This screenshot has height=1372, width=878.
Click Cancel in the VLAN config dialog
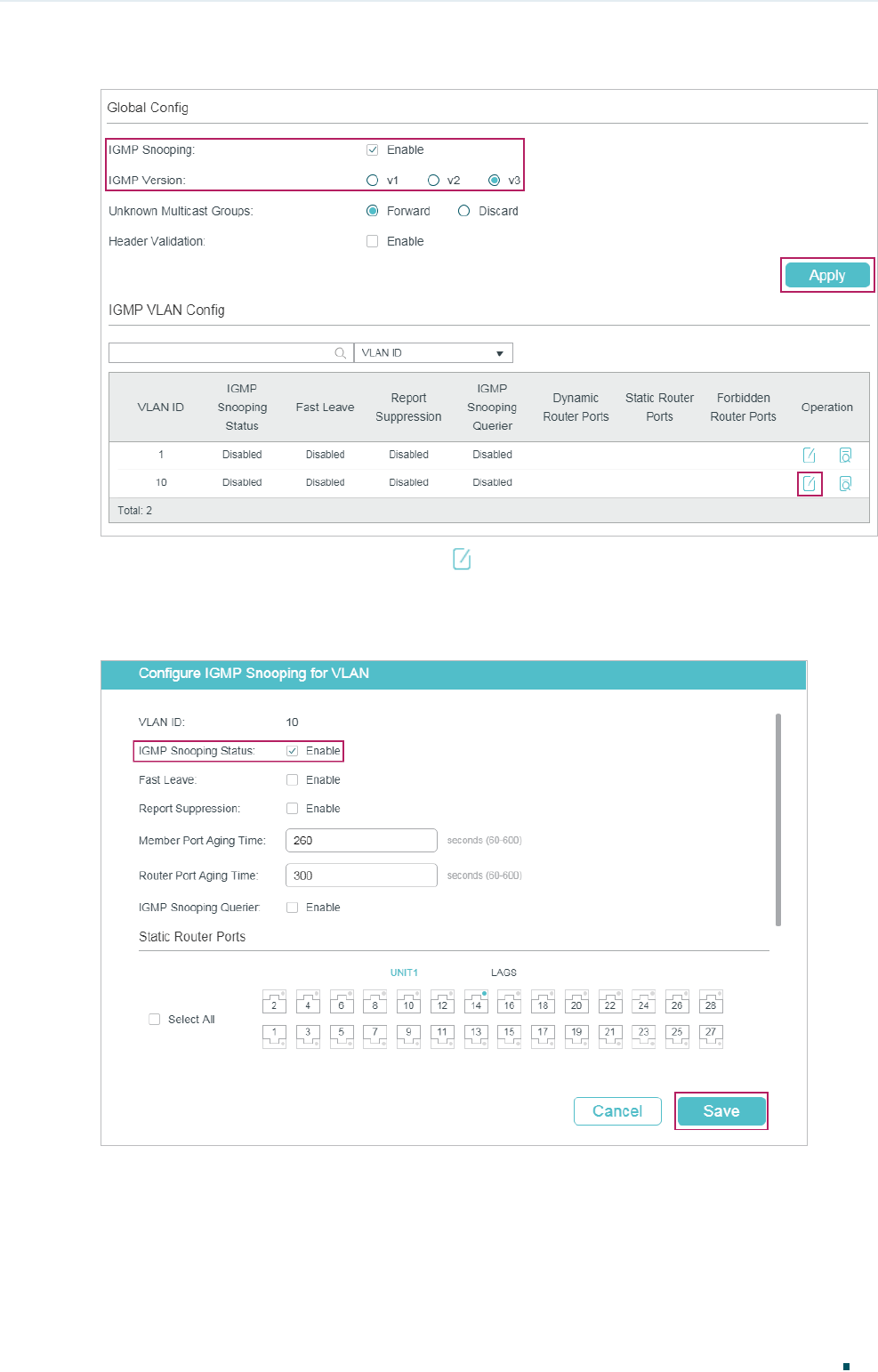coord(617,1111)
